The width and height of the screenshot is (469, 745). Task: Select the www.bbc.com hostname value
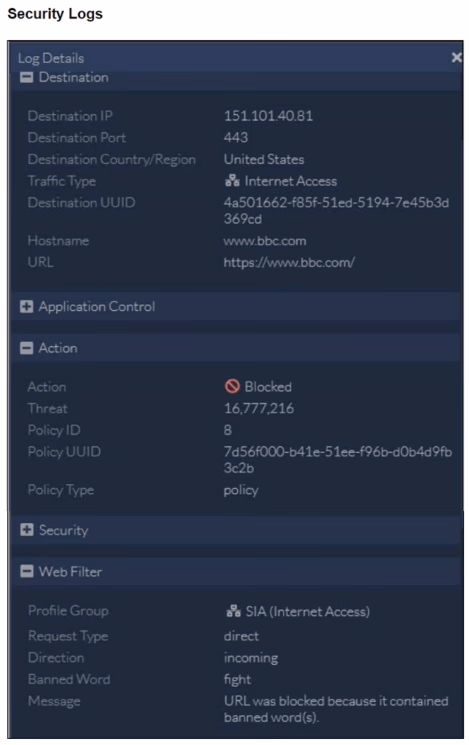point(265,241)
